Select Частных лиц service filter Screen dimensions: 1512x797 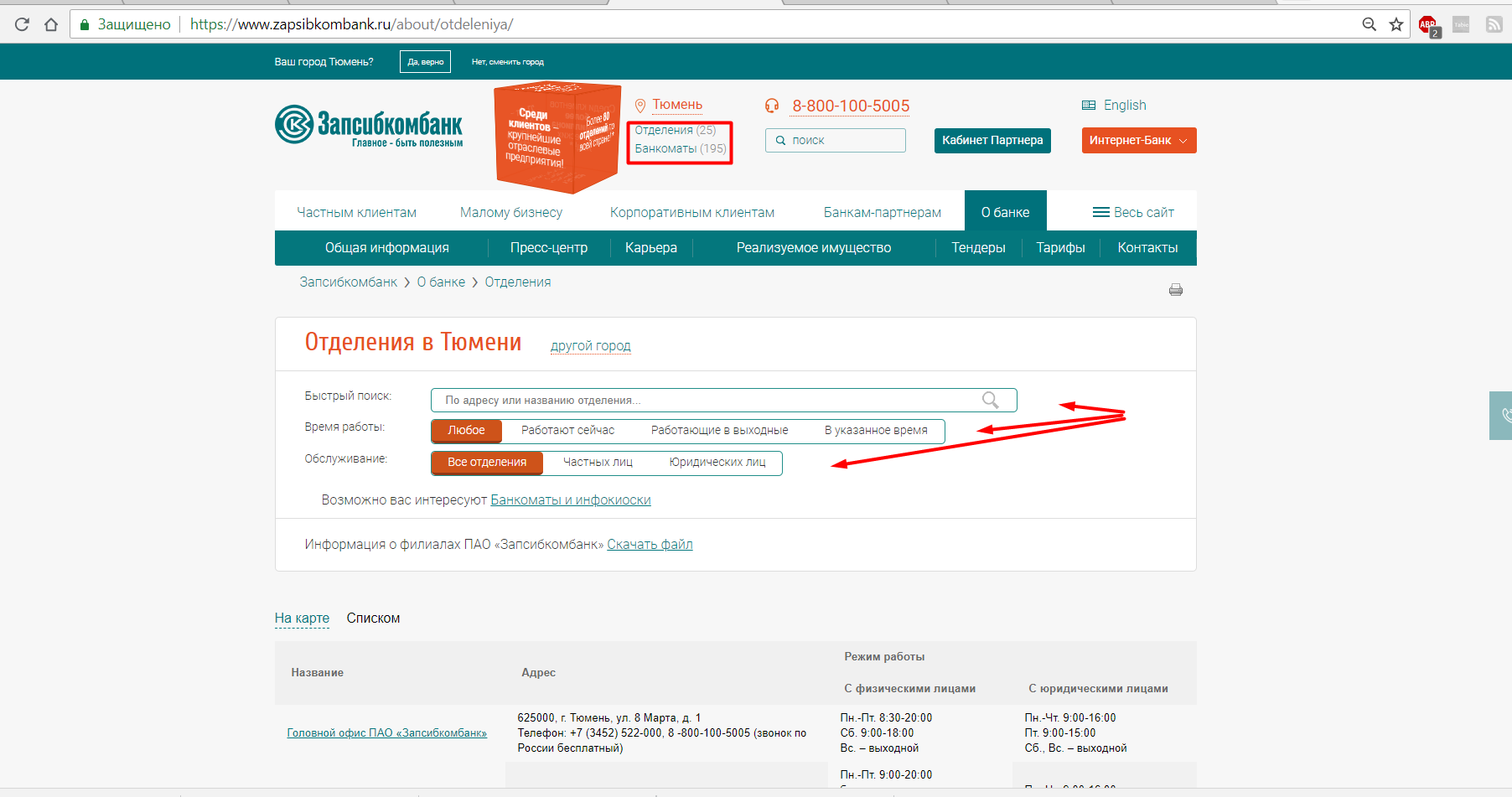598,462
